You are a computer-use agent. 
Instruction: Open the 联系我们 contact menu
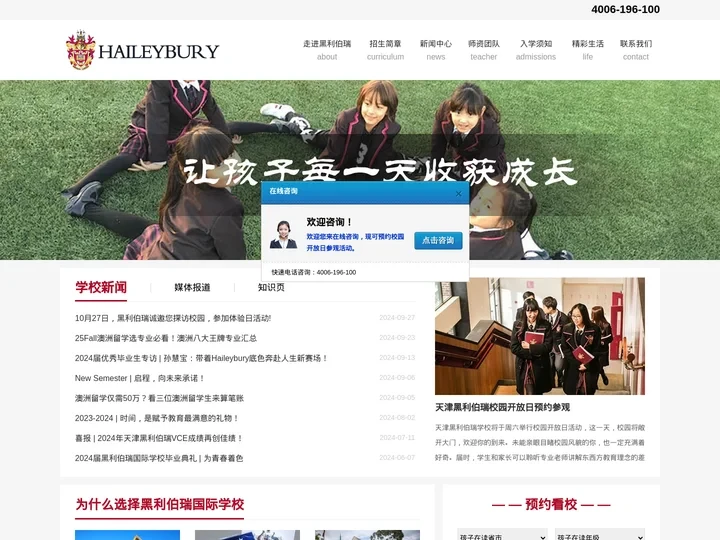(x=636, y=50)
